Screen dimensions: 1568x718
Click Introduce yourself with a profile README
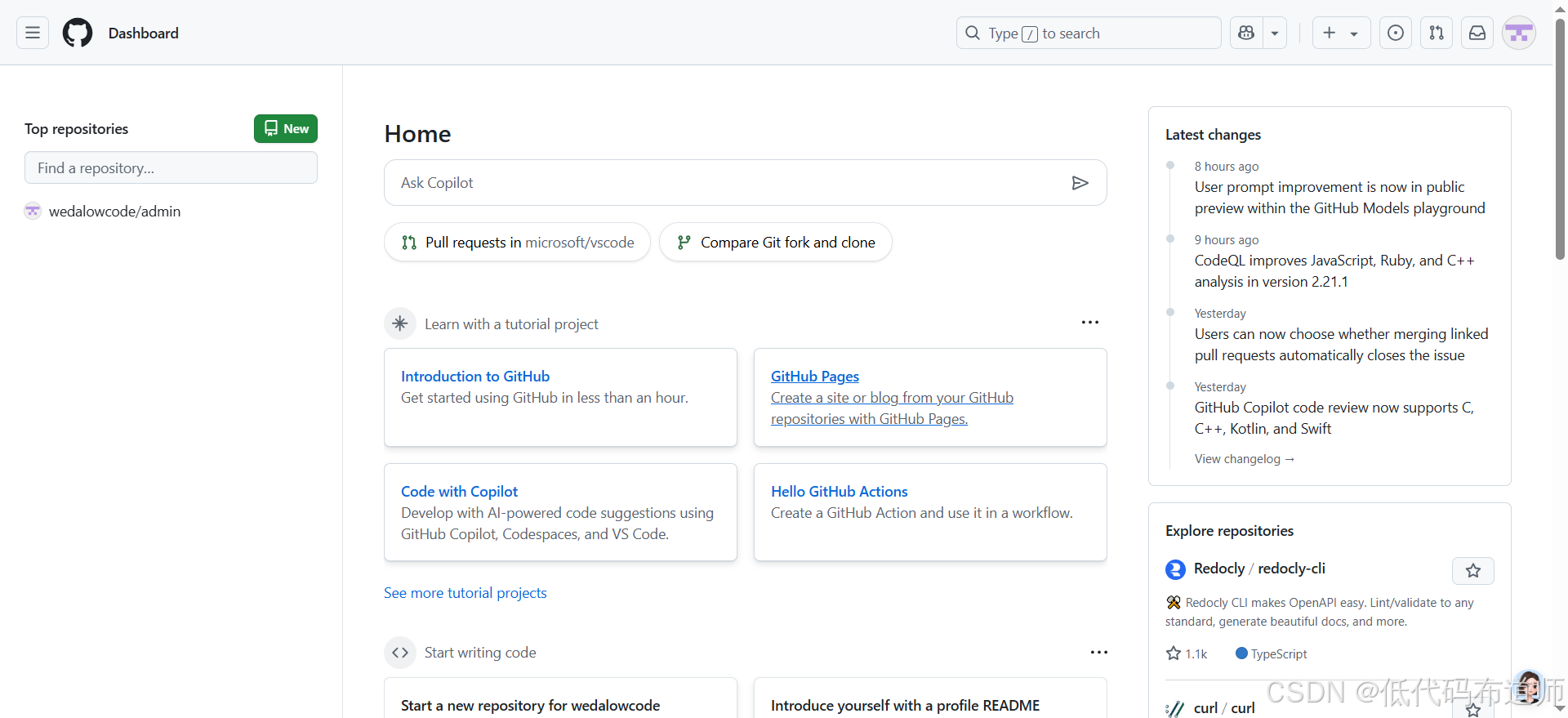(x=905, y=706)
